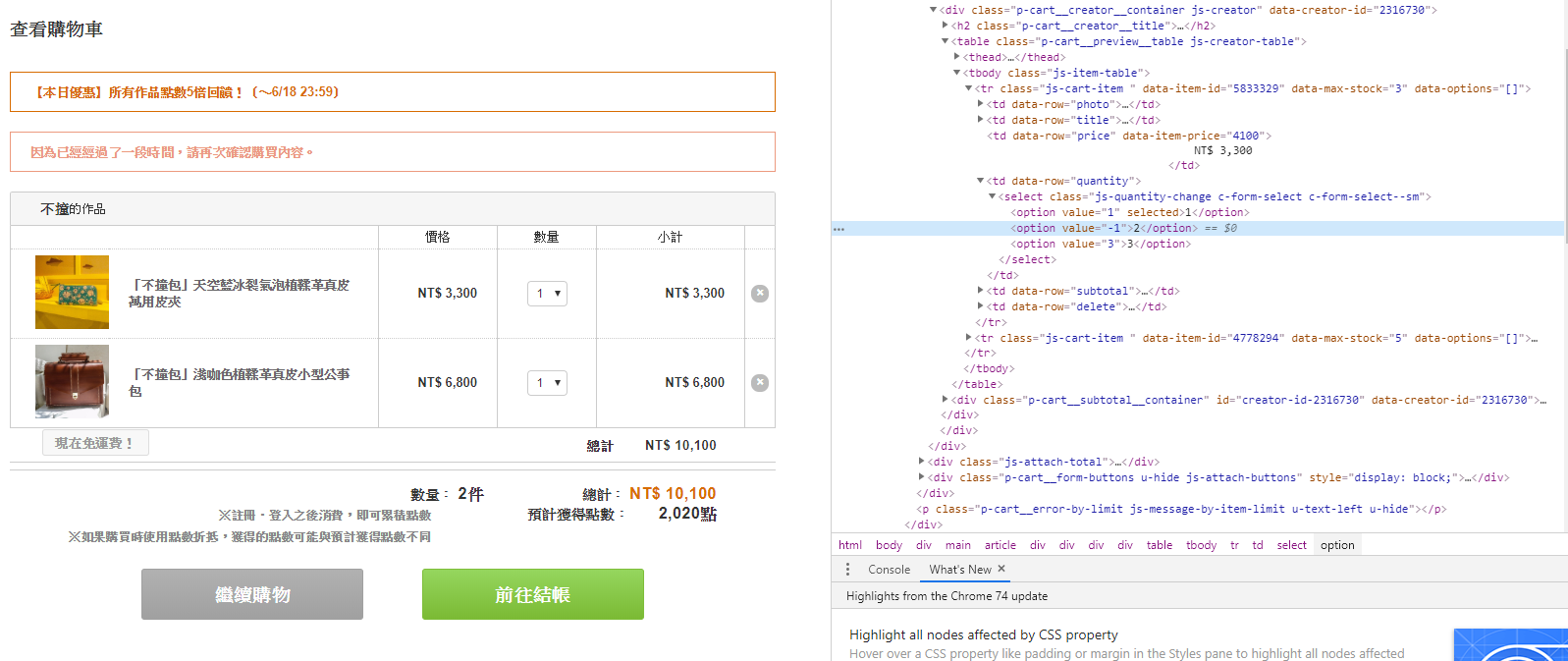The width and height of the screenshot is (1568, 661).
Task: Select select in the DOM breadcrumb
Action: (x=1291, y=545)
